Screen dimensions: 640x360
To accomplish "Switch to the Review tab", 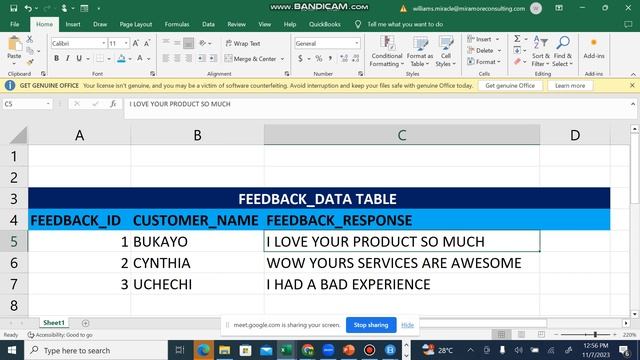I will pos(236,24).
